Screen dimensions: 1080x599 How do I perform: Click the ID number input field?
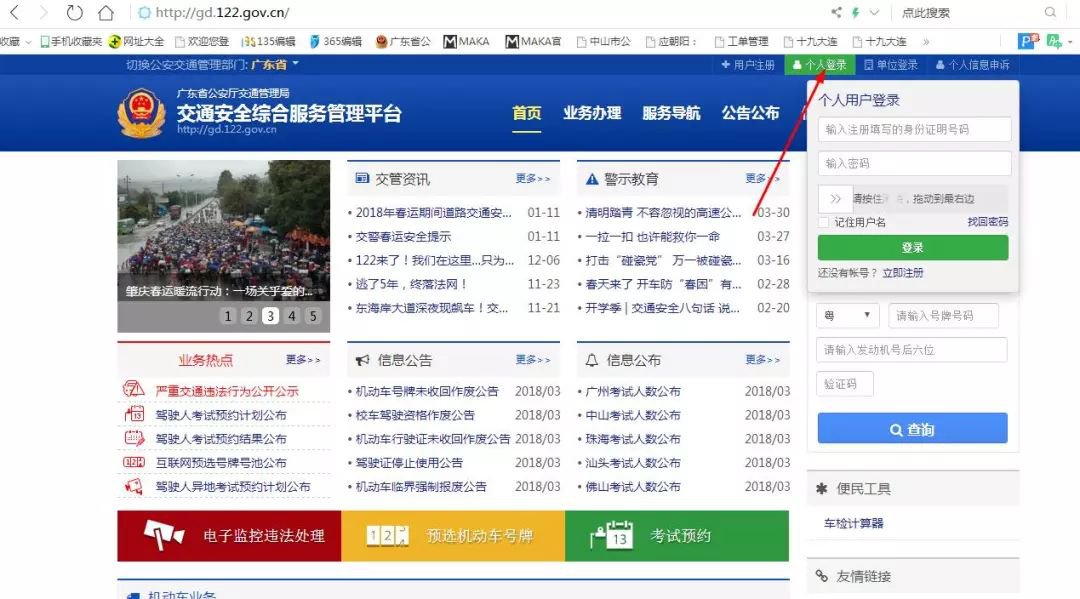pos(914,130)
